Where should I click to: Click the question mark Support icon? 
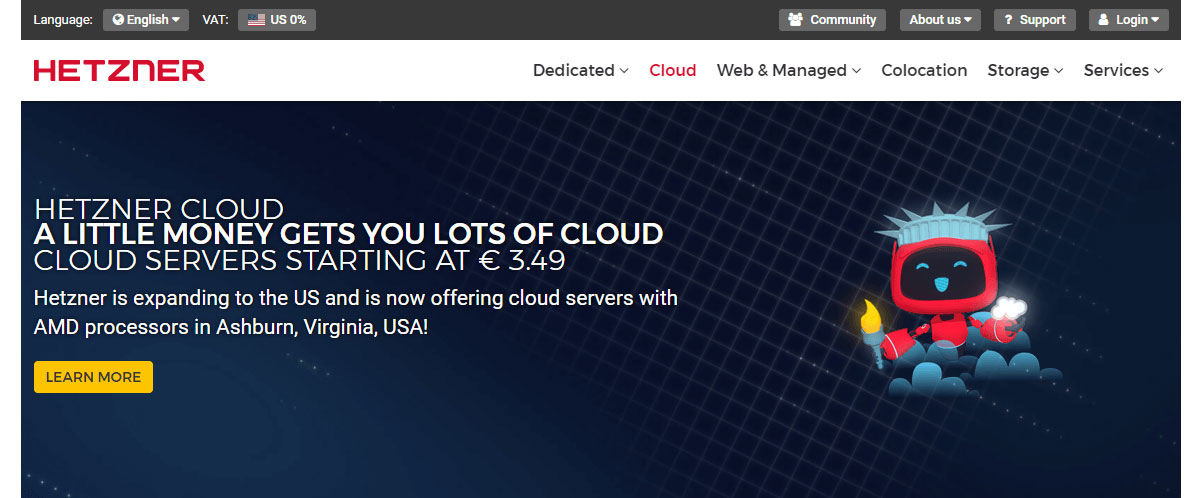coord(1009,20)
